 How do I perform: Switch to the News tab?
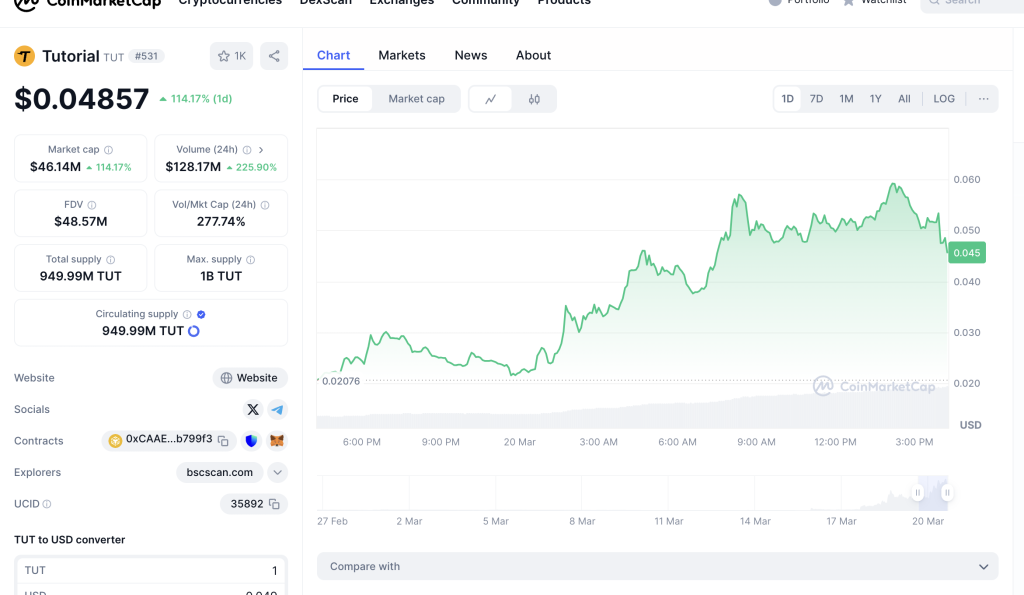tap(471, 56)
